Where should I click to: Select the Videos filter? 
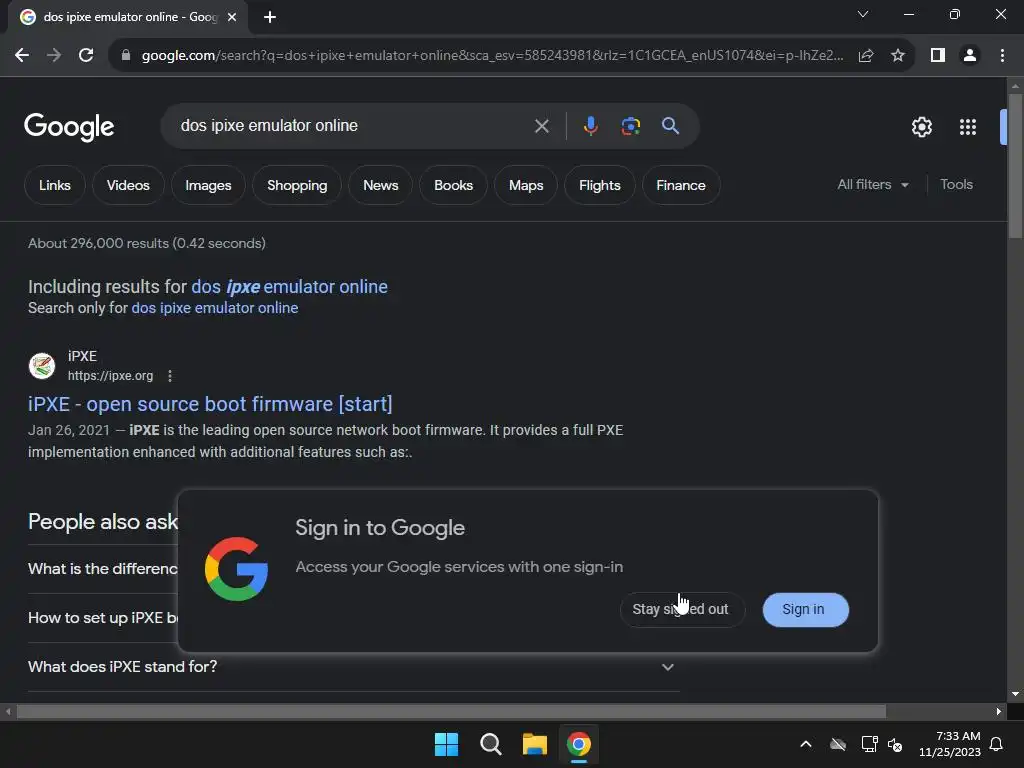(x=128, y=185)
